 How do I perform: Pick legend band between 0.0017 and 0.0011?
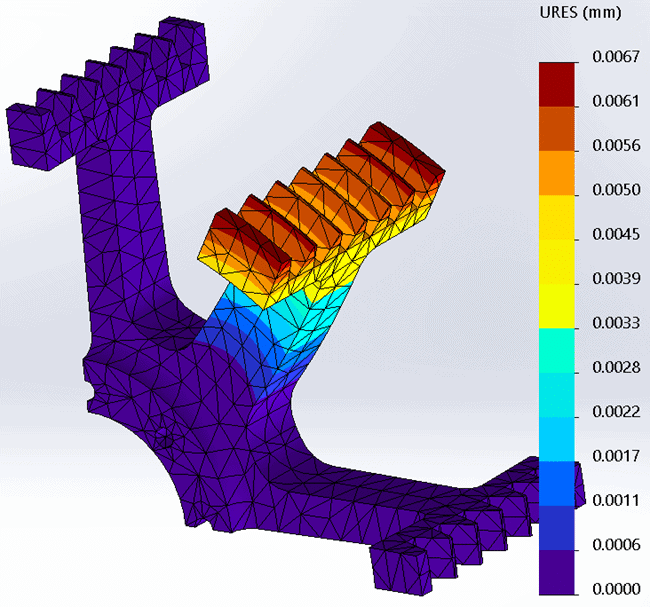click(x=557, y=483)
